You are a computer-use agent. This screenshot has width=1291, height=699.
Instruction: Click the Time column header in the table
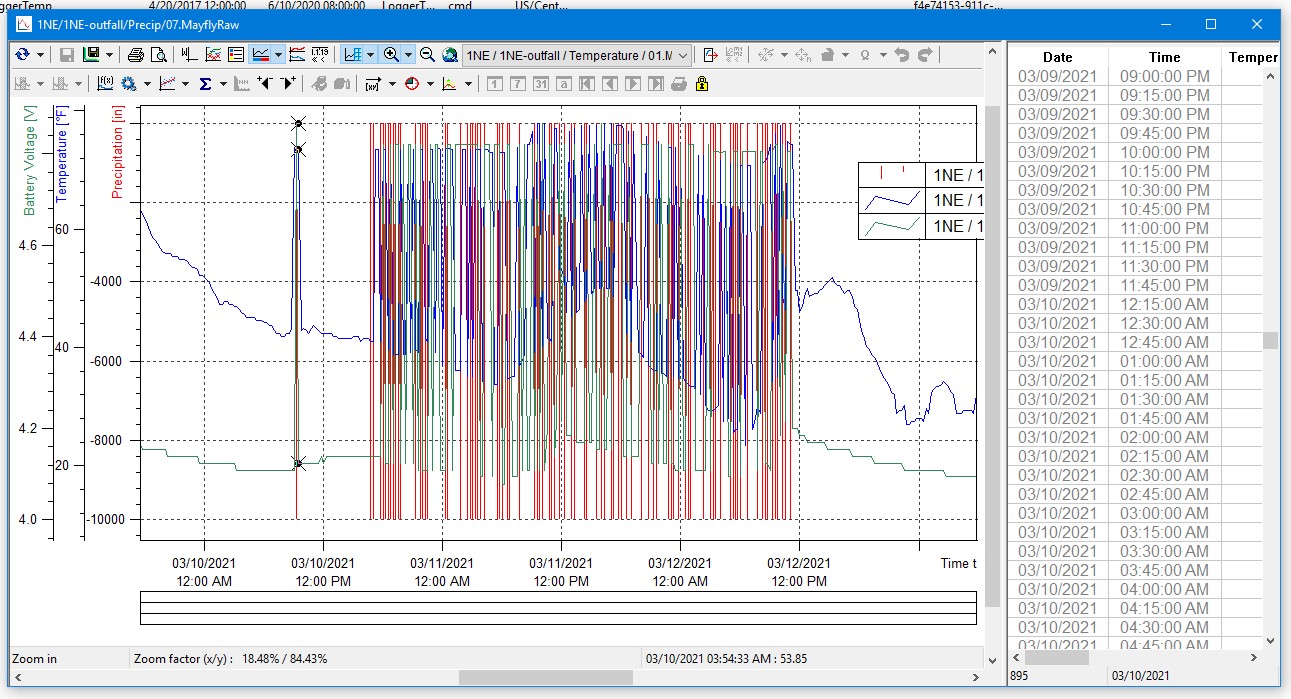click(x=1164, y=57)
